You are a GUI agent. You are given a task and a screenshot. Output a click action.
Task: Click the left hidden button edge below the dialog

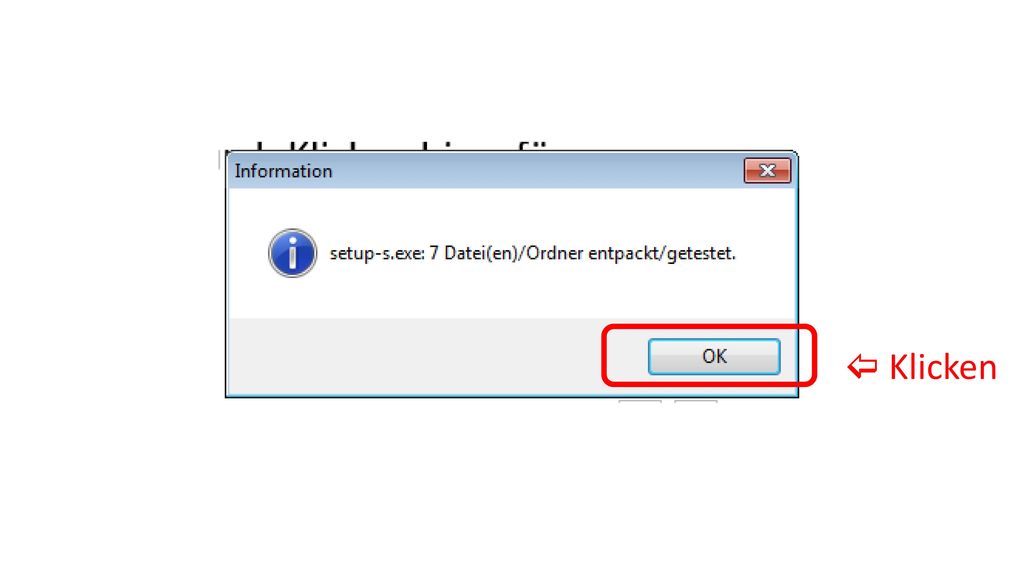640,401
